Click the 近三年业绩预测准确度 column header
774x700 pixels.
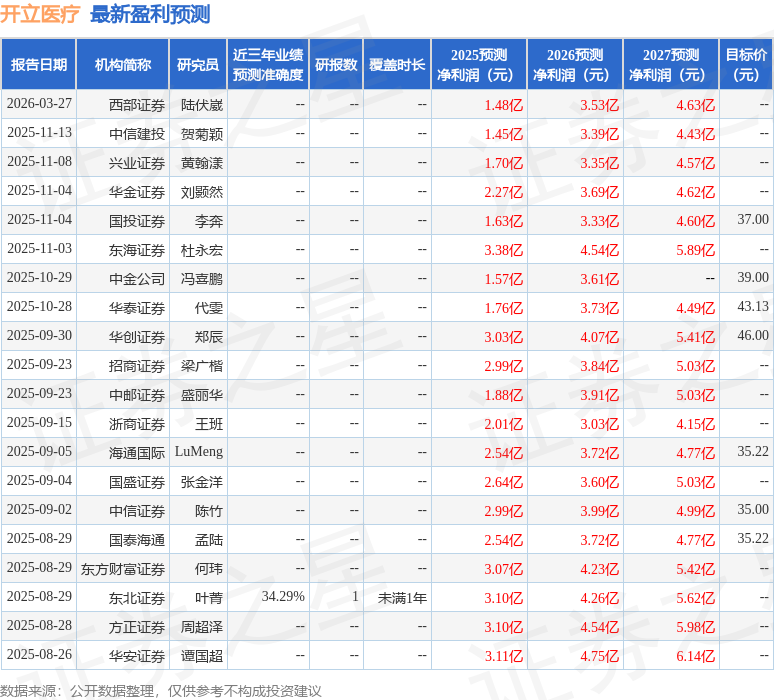point(268,65)
